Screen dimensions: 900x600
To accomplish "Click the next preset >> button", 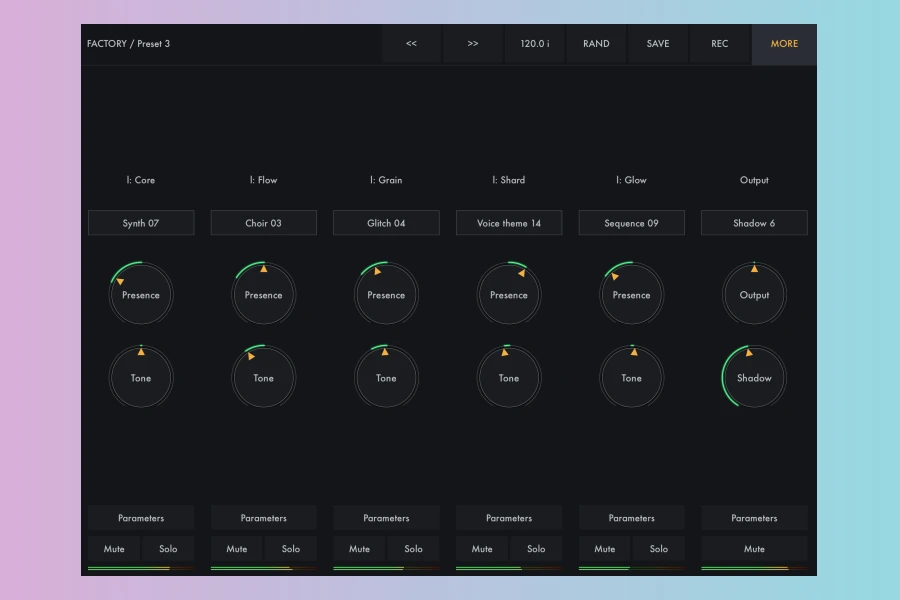I will pos(473,44).
